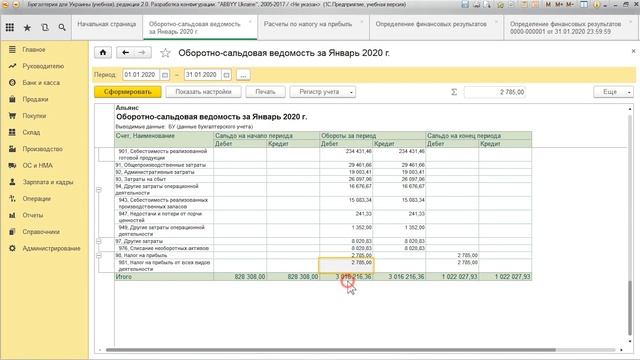Open Администрирование section with gear icon
The width and height of the screenshot is (640, 360).
[44, 249]
